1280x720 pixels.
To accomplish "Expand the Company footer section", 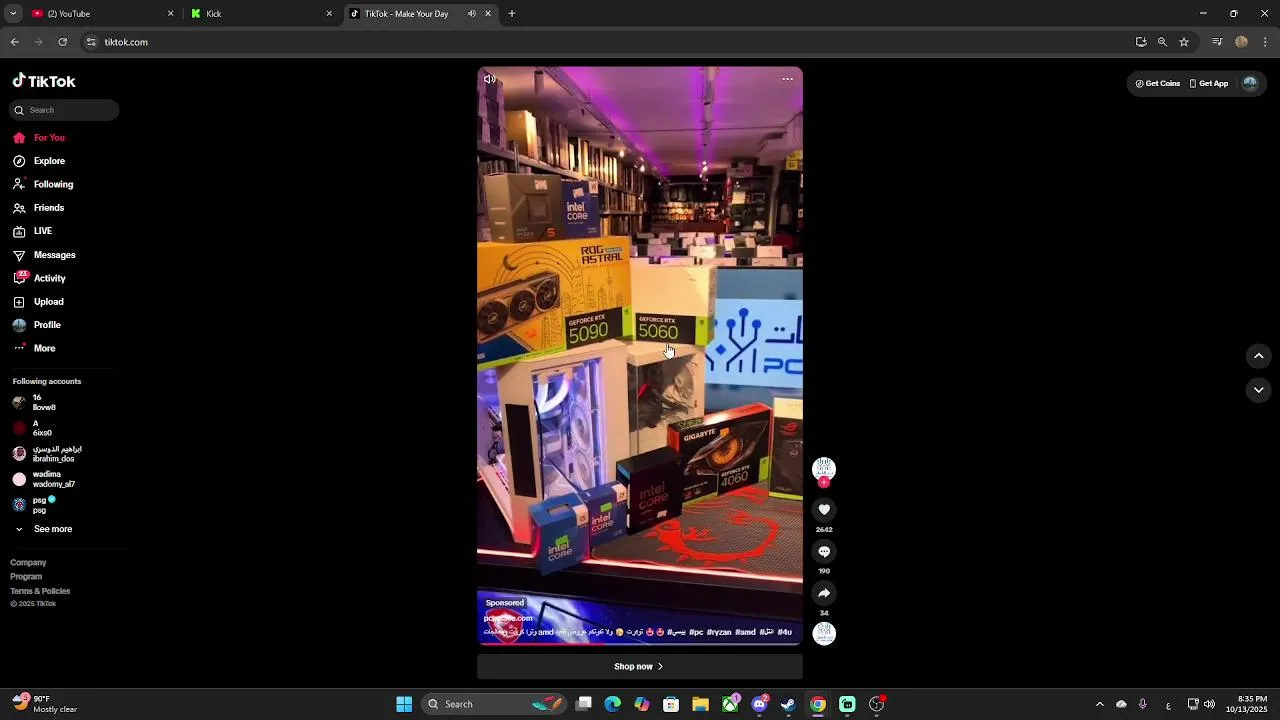I will click(x=28, y=563).
